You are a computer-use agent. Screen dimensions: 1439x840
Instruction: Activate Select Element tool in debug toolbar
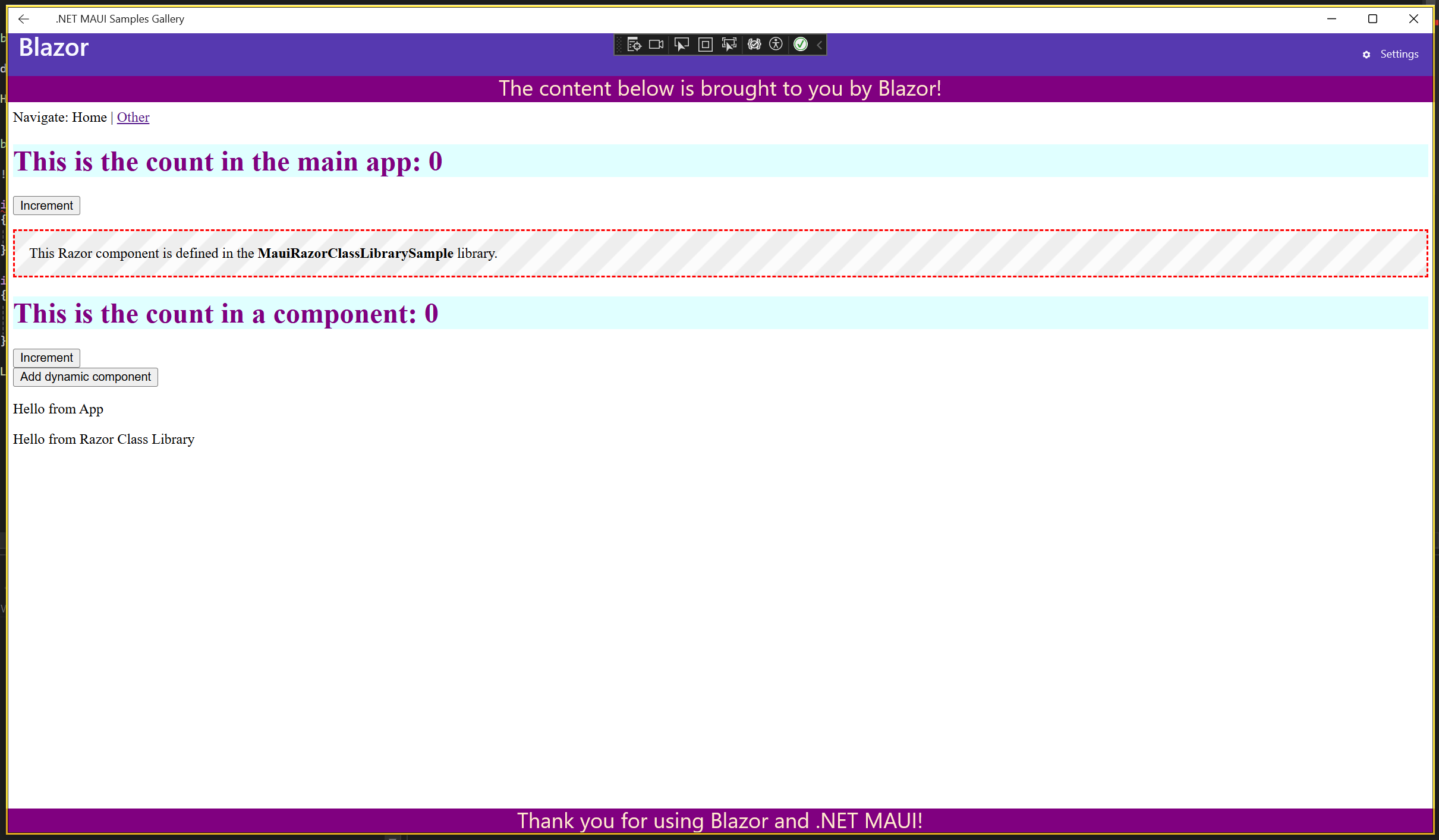click(x=681, y=45)
